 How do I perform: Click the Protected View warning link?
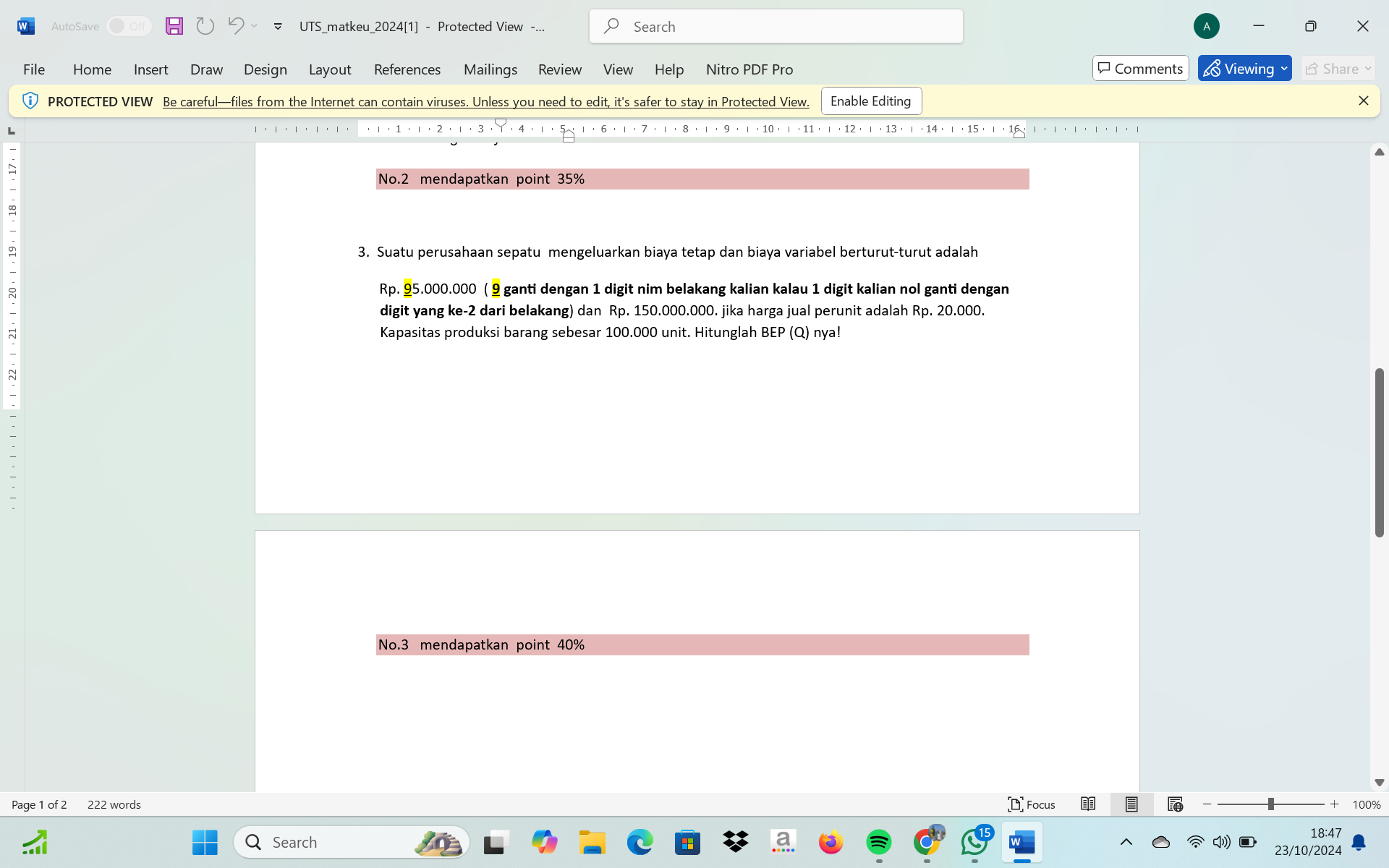485,101
